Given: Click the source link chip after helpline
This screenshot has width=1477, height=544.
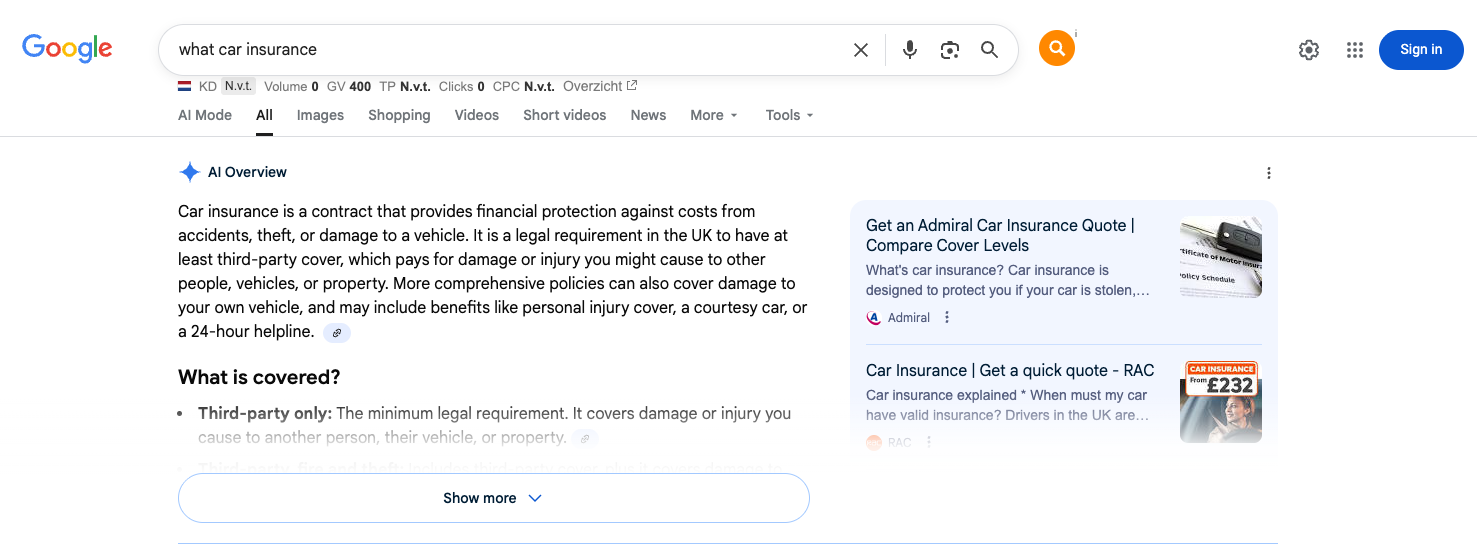Looking at the screenshot, I should click(337, 333).
